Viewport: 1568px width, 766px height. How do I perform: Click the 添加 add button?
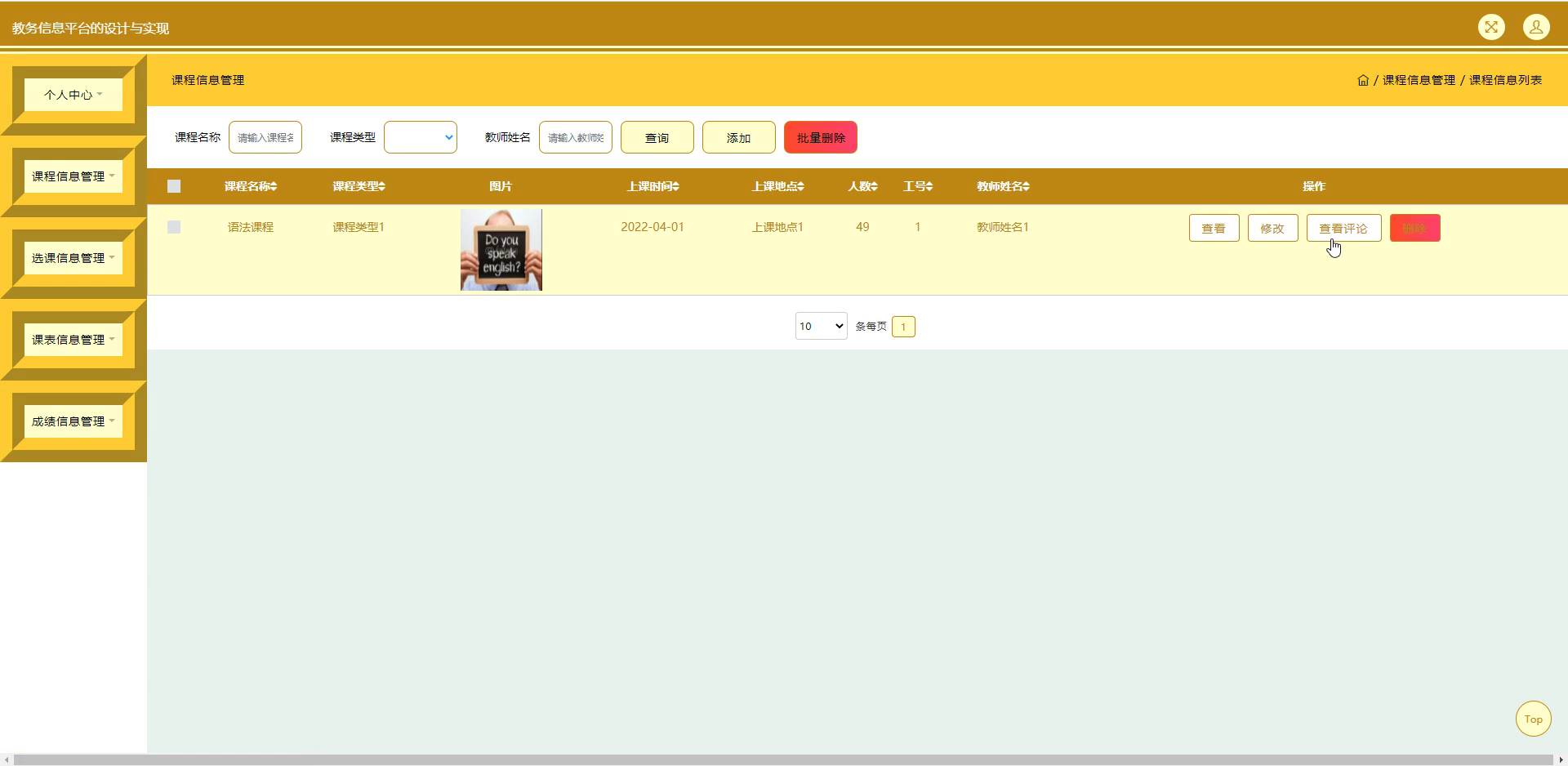pyautogui.click(x=739, y=137)
